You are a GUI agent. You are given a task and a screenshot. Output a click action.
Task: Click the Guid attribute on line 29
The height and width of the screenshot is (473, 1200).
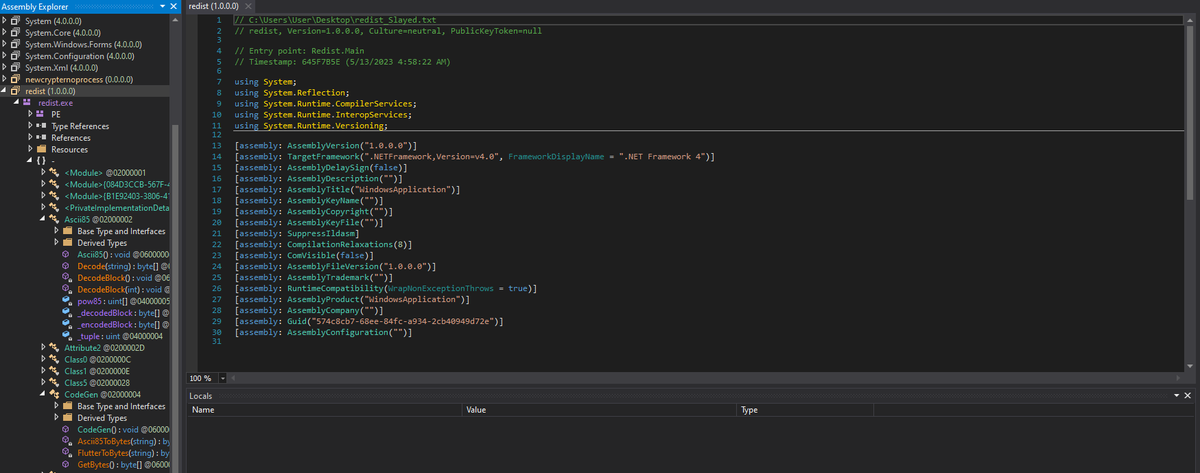click(369, 320)
